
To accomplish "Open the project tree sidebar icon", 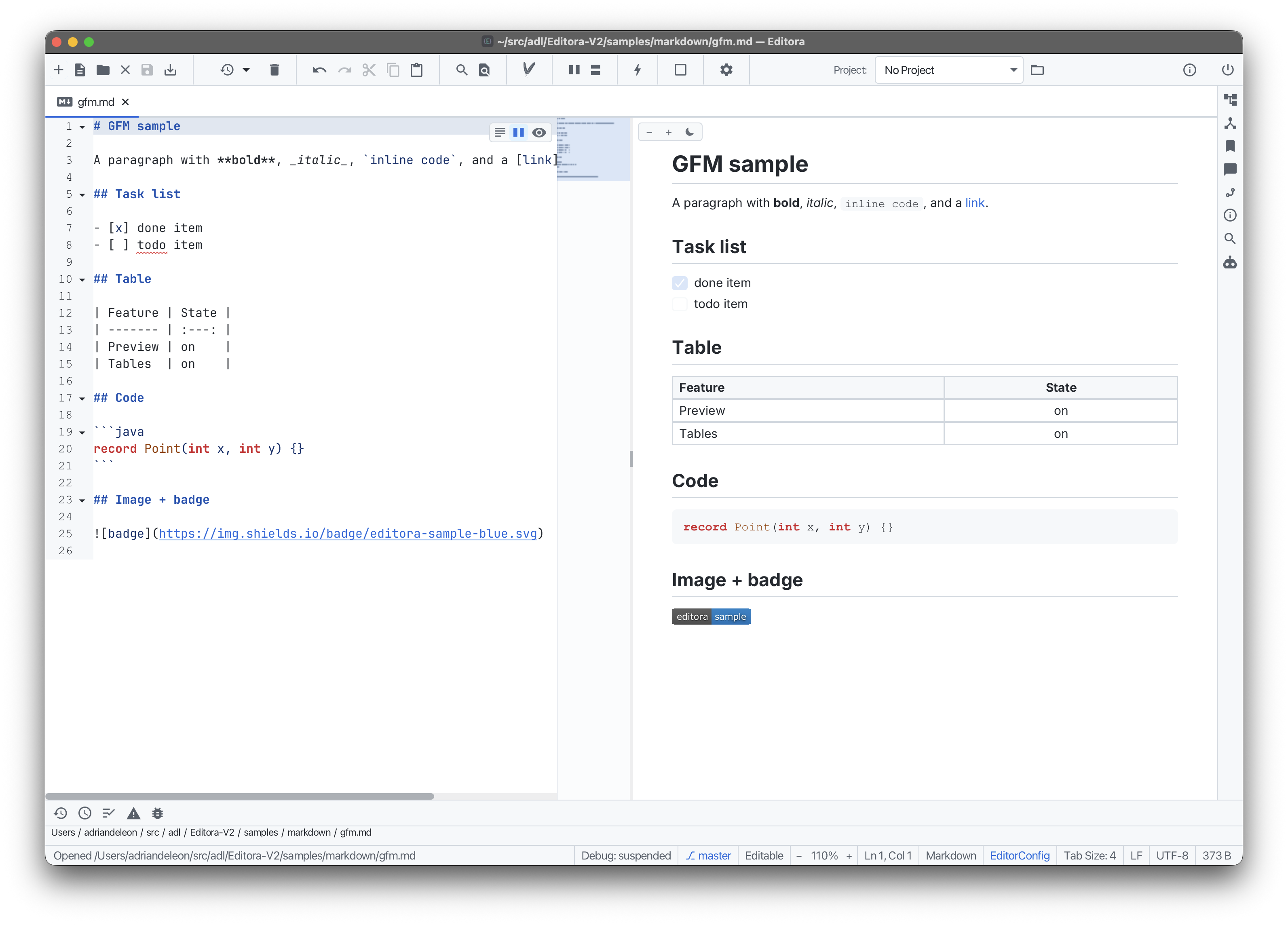I will coord(1230,100).
